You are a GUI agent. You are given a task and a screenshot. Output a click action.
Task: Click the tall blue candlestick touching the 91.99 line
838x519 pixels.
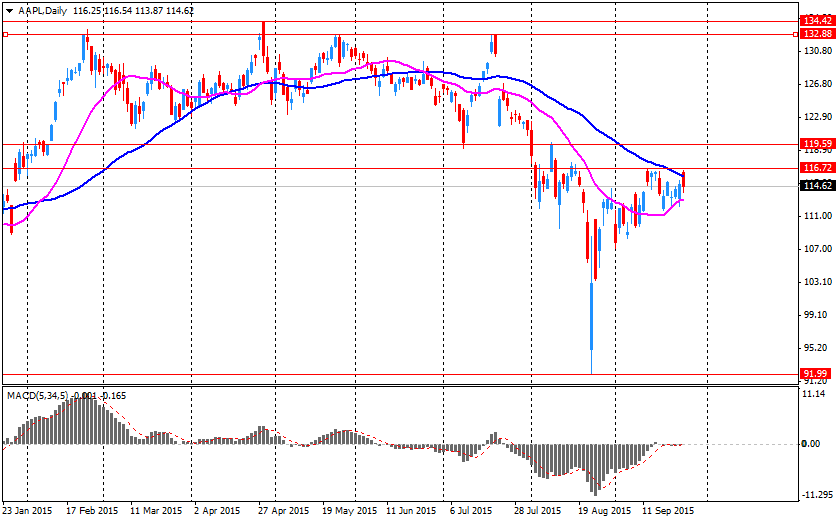click(x=592, y=315)
